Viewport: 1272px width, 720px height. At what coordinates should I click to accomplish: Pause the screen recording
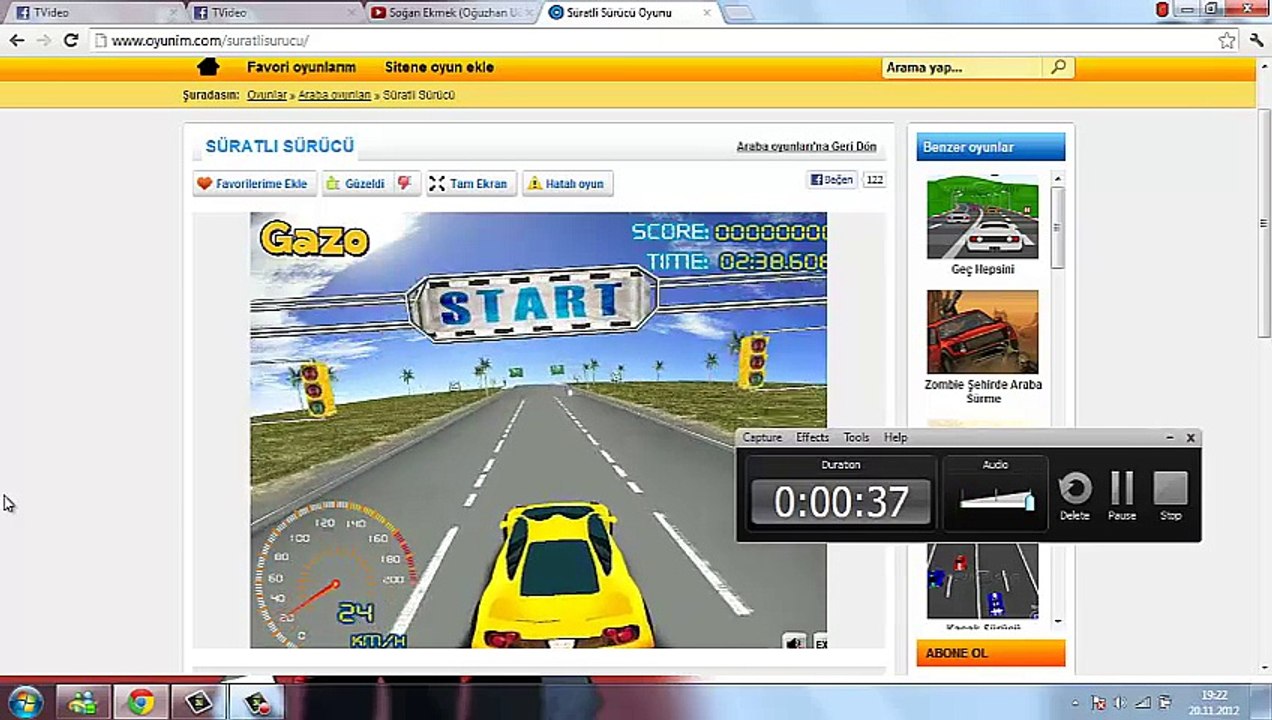[1122, 496]
